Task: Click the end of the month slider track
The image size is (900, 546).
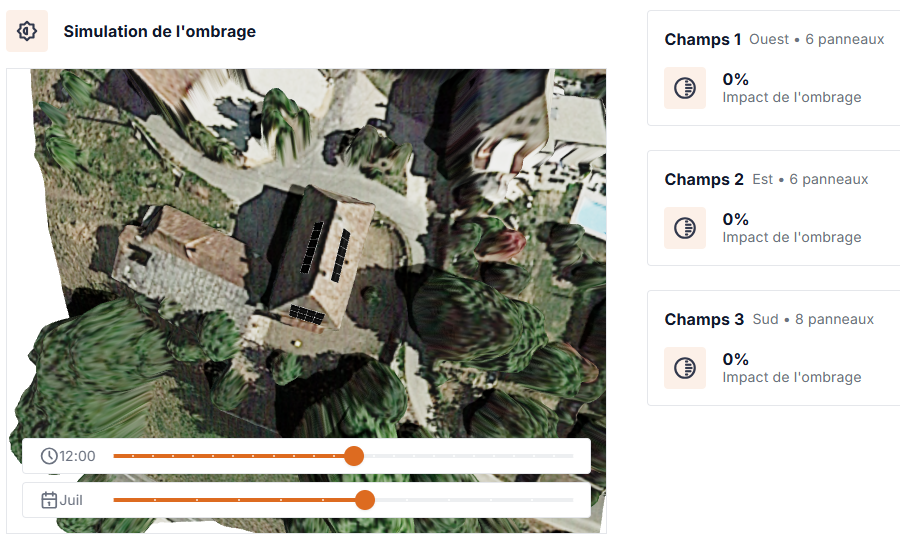Action: [572, 500]
